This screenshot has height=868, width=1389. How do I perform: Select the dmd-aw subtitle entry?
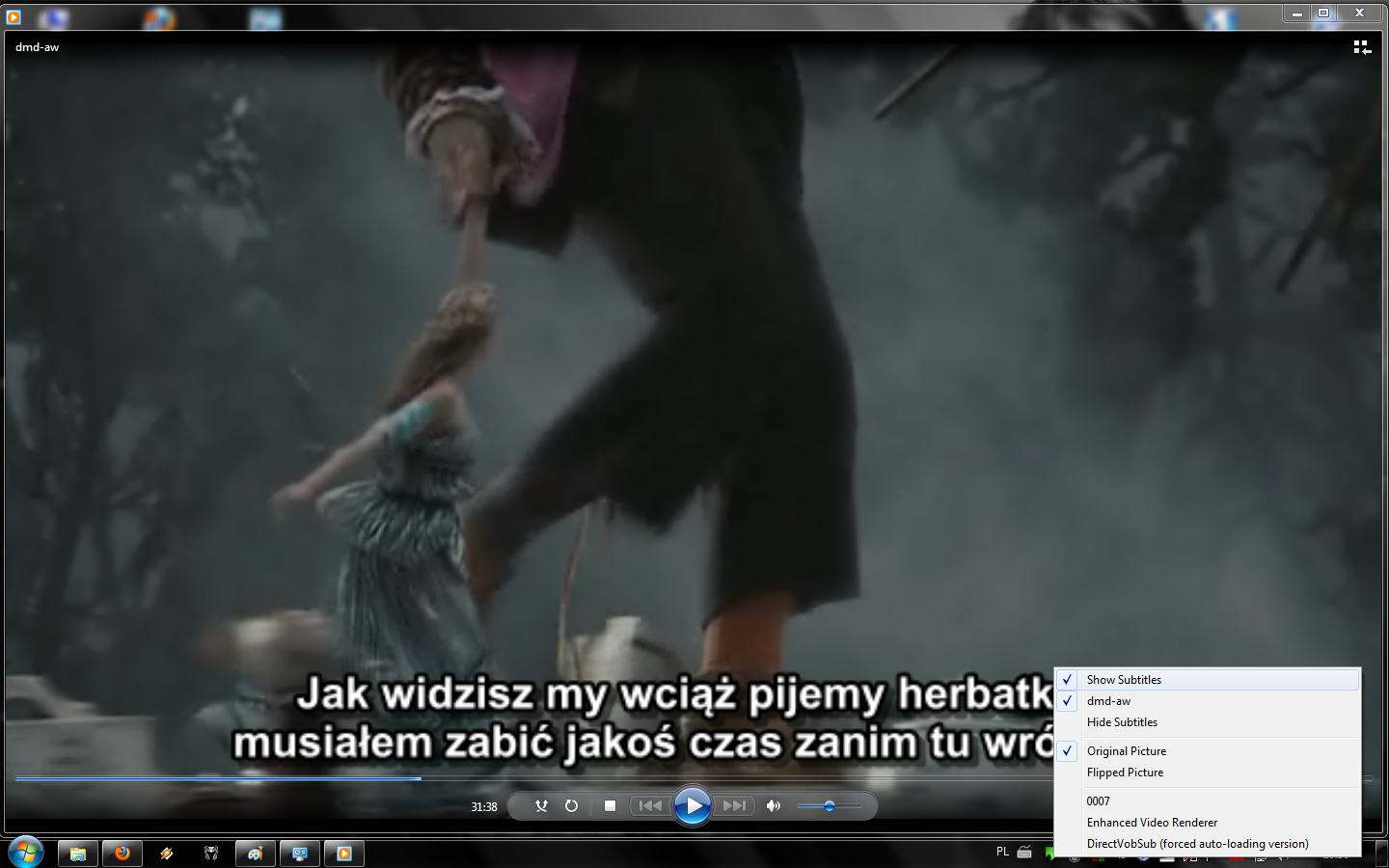(x=1208, y=701)
